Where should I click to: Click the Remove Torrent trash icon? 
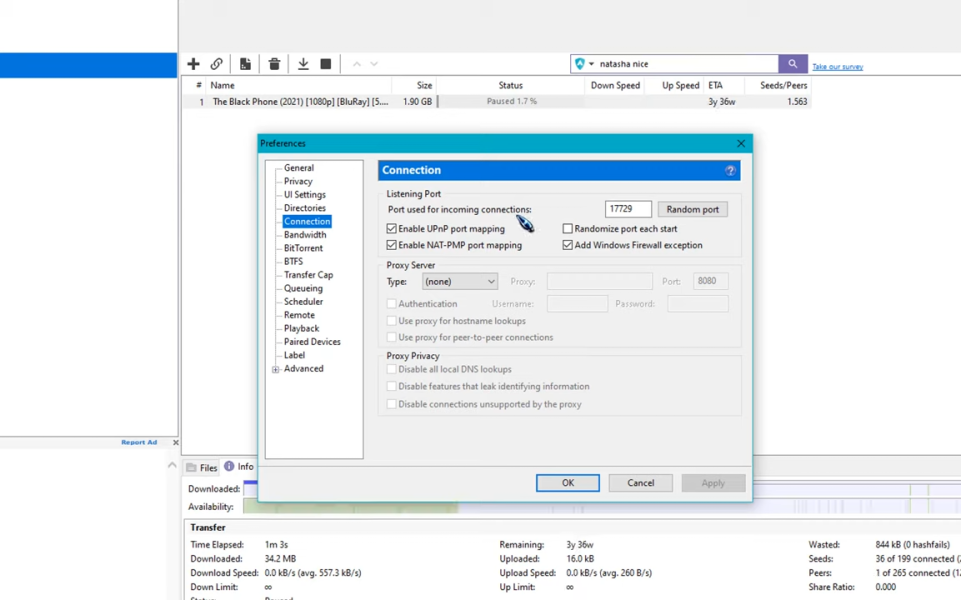[x=274, y=64]
